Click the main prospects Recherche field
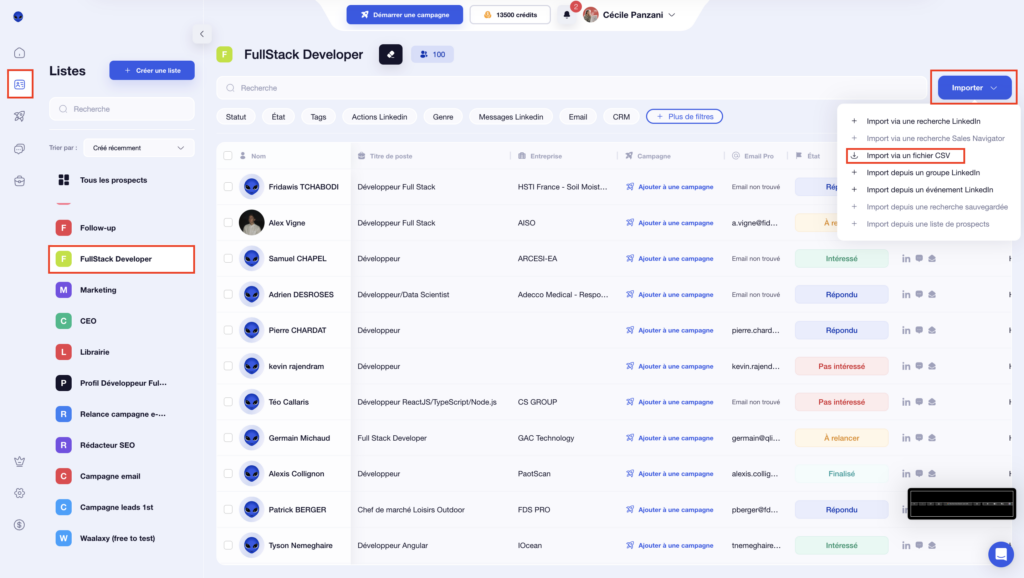 (x=572, y=88)
